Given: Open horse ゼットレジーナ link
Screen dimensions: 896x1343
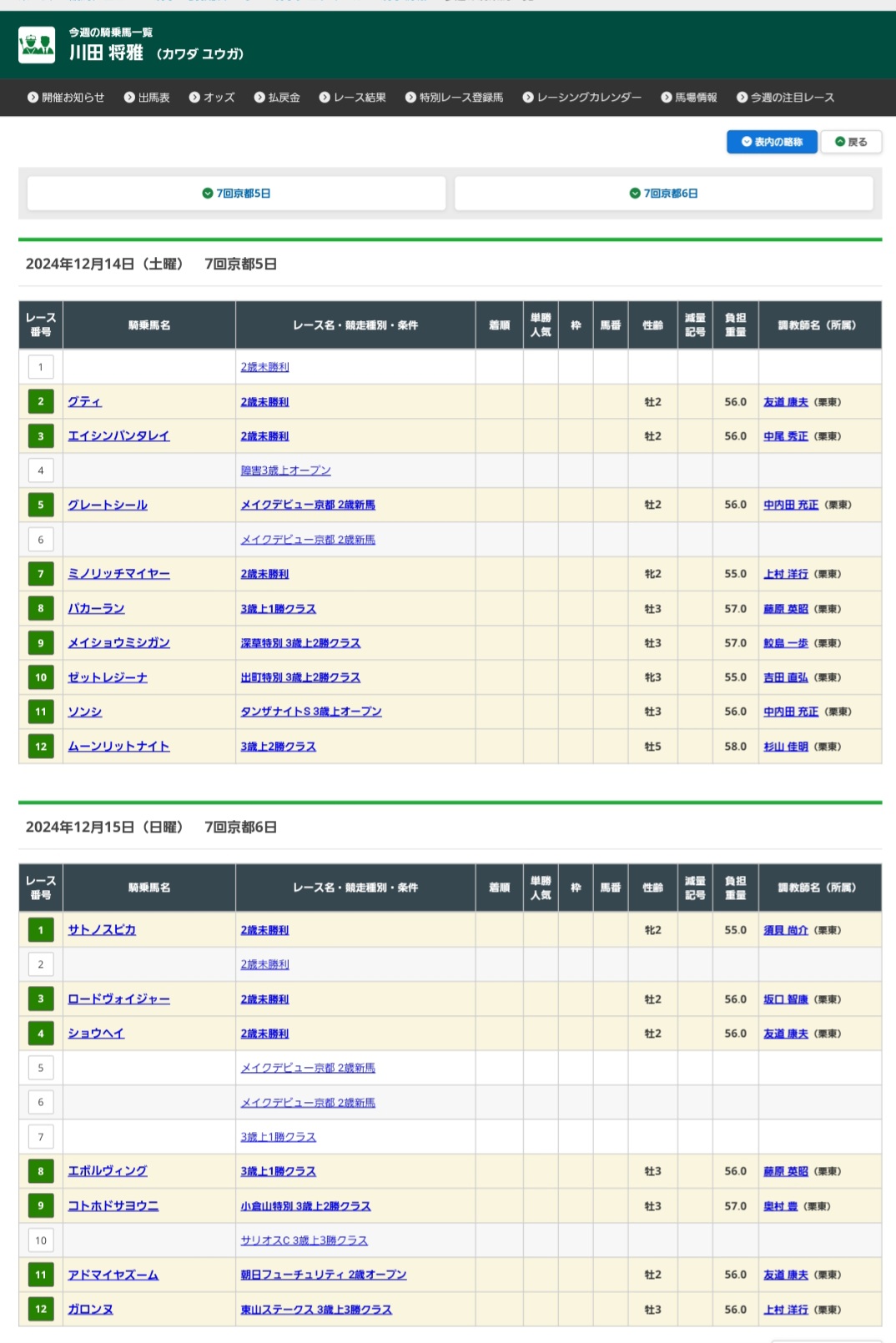Looking at the screenshot, I should click(x=108, y=677).
